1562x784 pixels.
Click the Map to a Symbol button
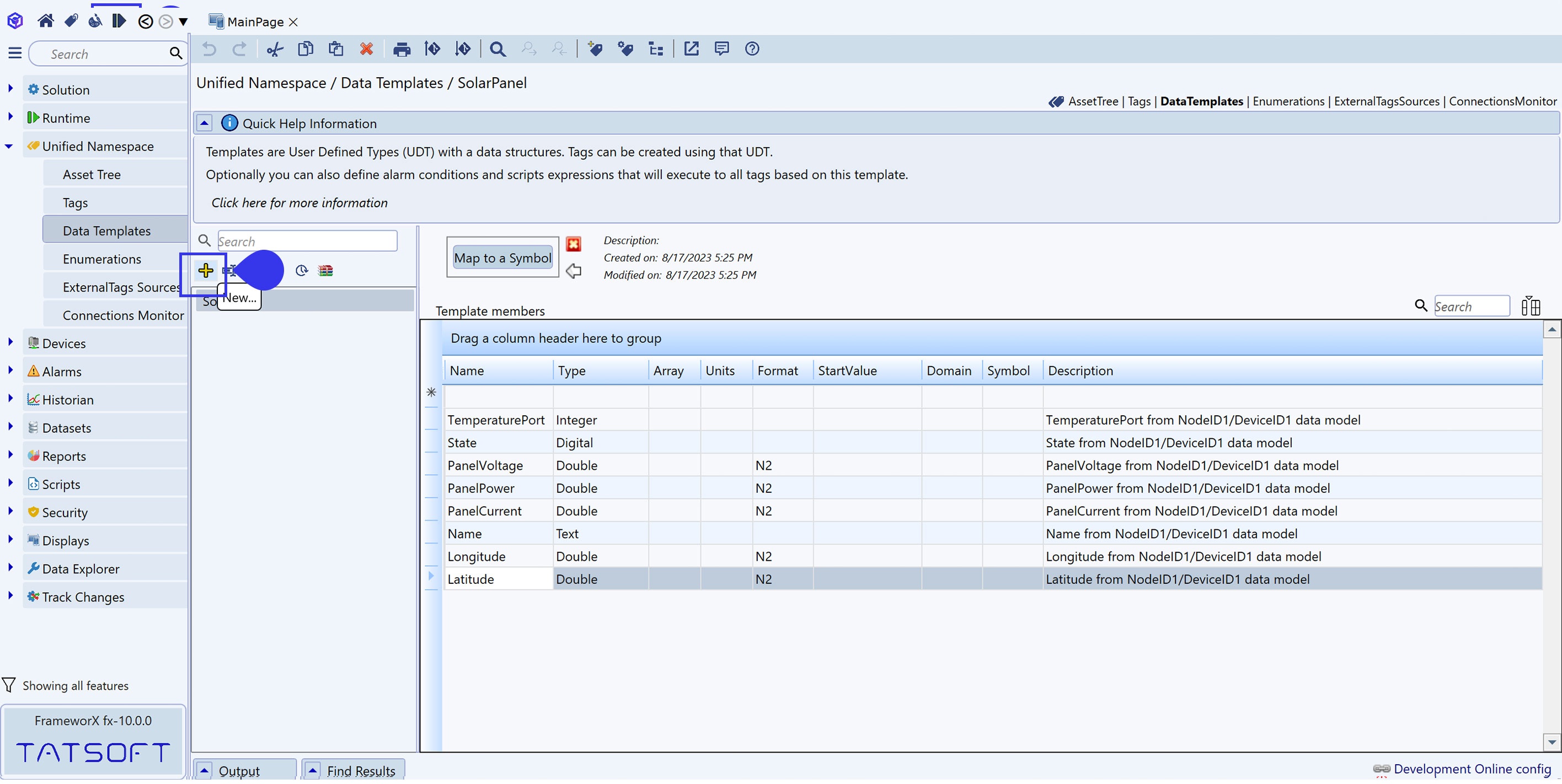pyautogui.click(x=502, y=257)
